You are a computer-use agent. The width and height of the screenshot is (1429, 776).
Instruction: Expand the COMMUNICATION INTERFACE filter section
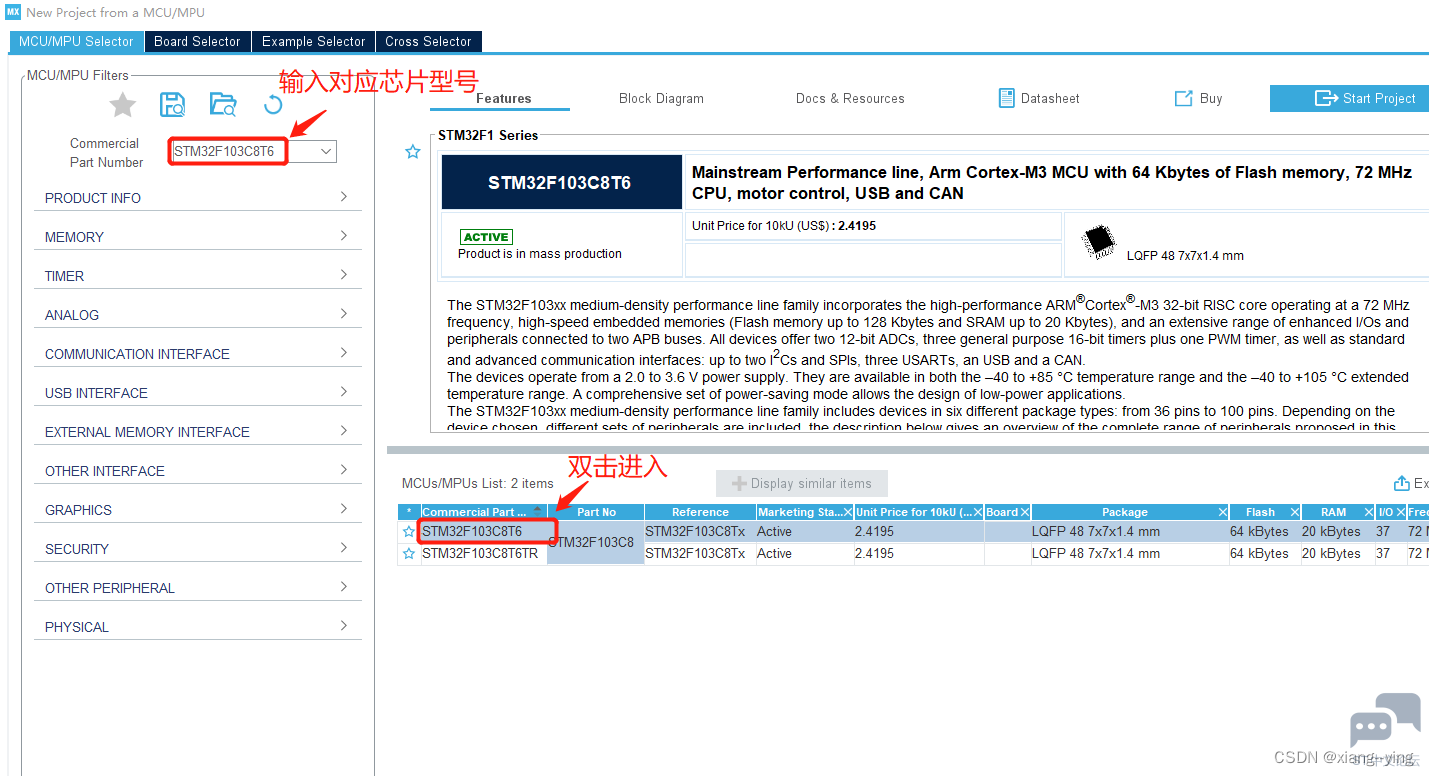pyautogui.click(x=197, y=354)
